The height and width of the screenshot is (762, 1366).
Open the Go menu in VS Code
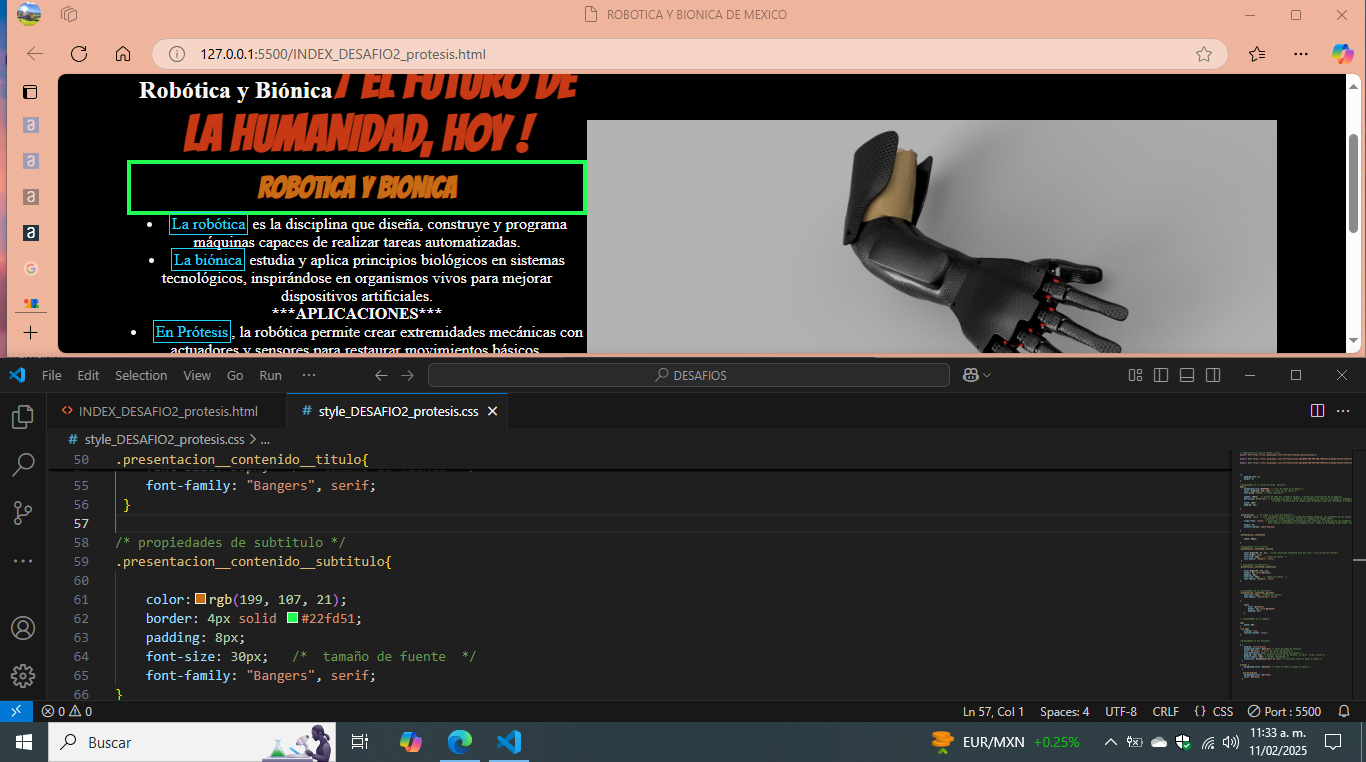click(235, 375)
